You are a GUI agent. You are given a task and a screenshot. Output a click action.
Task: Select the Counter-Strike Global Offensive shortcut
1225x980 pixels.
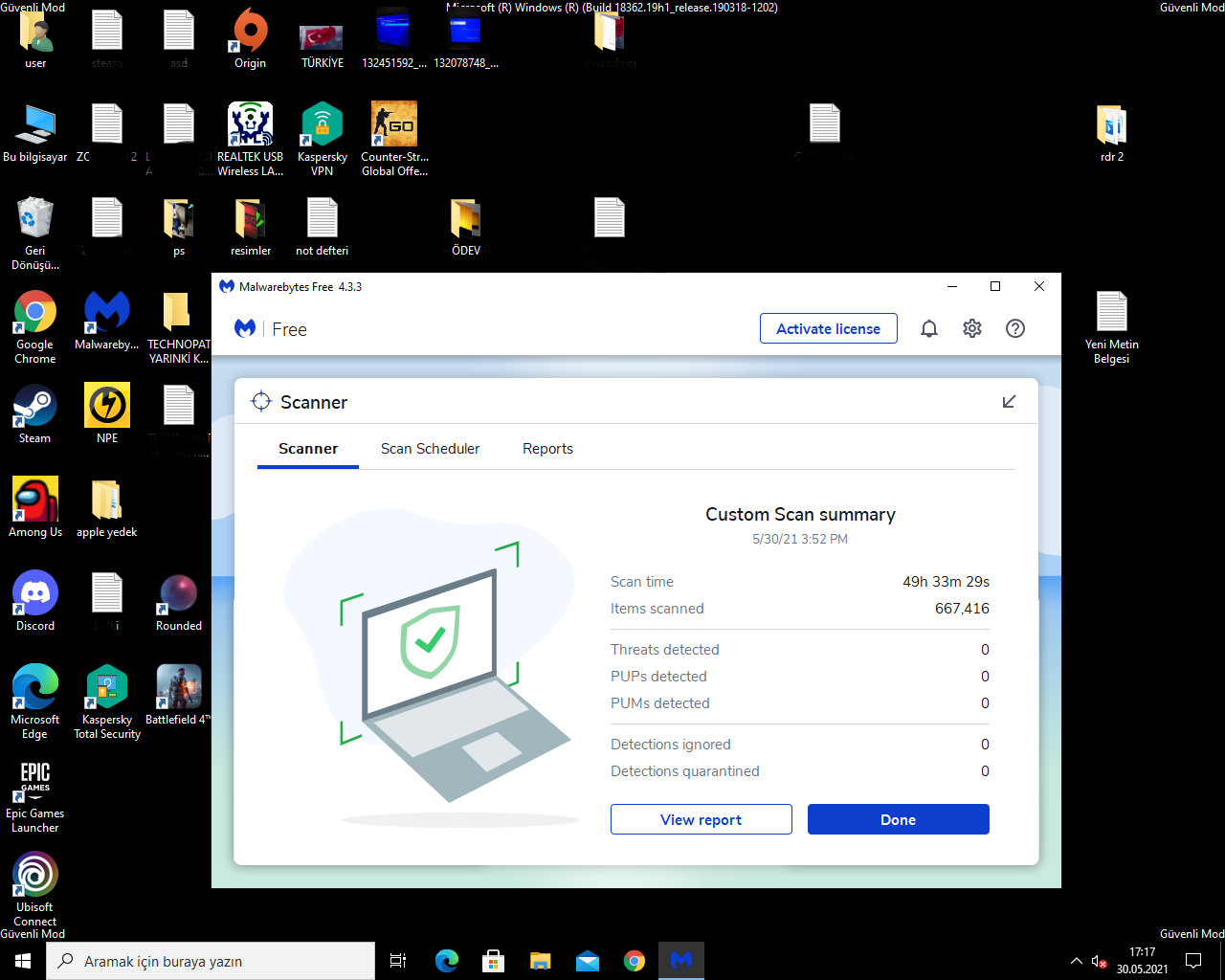click(x=394, y=139)
